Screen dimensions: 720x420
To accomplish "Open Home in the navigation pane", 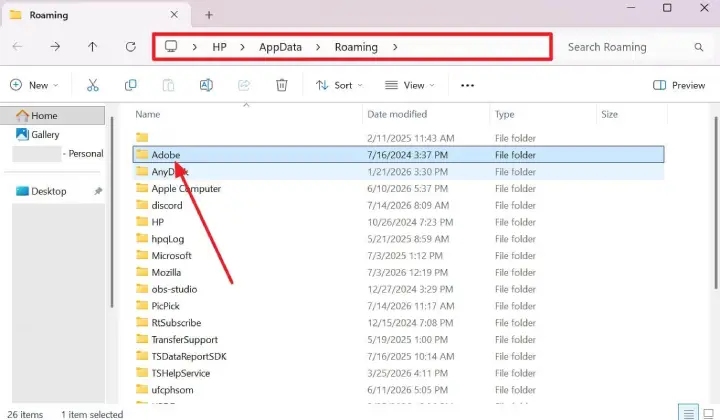I will coord(52,115).
